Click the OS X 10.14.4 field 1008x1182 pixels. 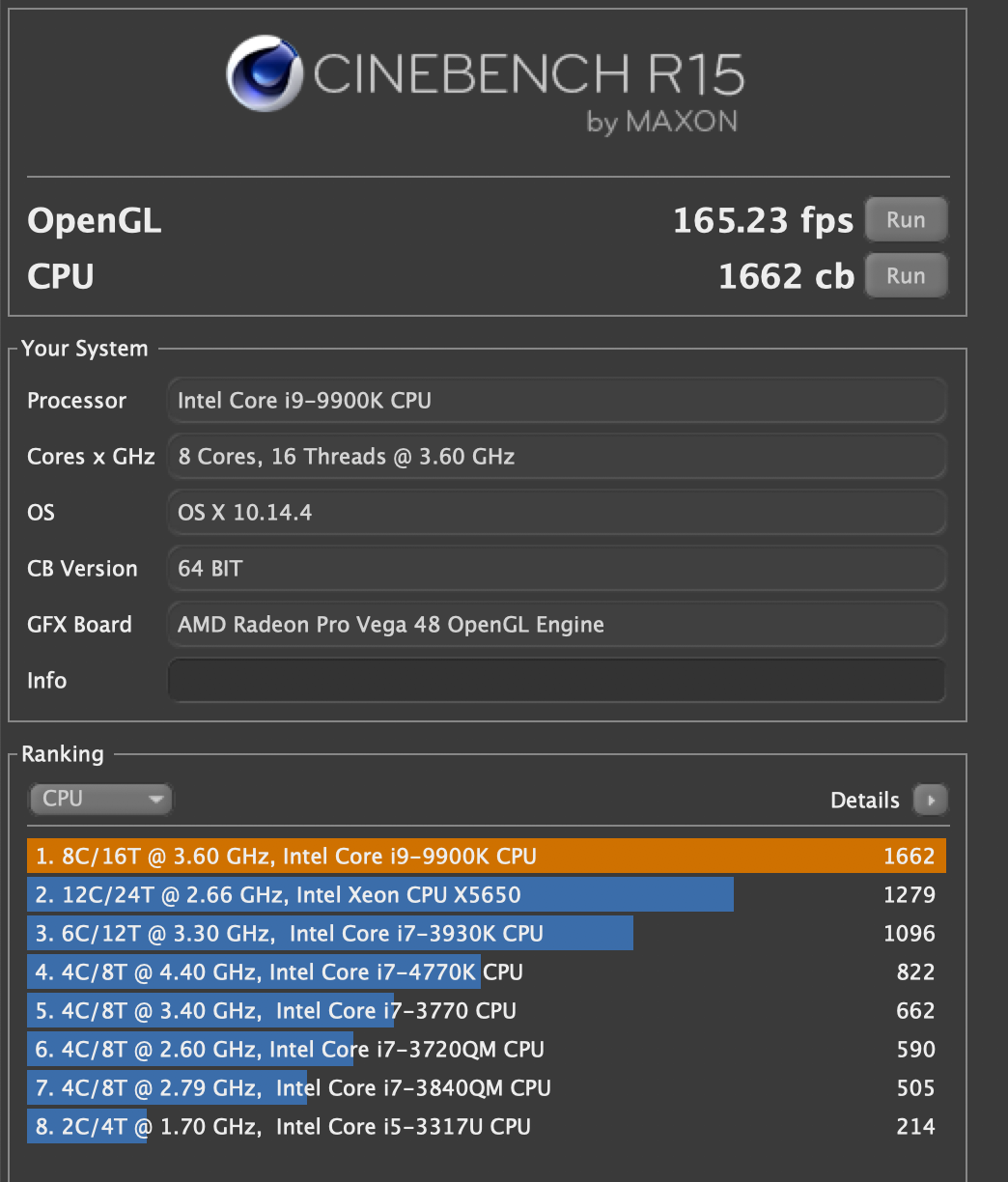pos(557,512)
